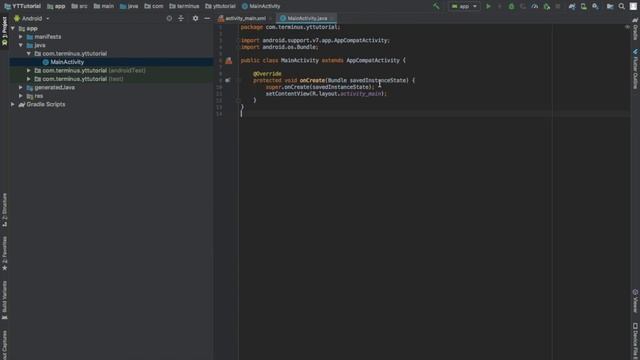Click the Run with Coverage icon
Viewport: 640px width, 360px height.
pyautogui.click(x=523, y=6)
